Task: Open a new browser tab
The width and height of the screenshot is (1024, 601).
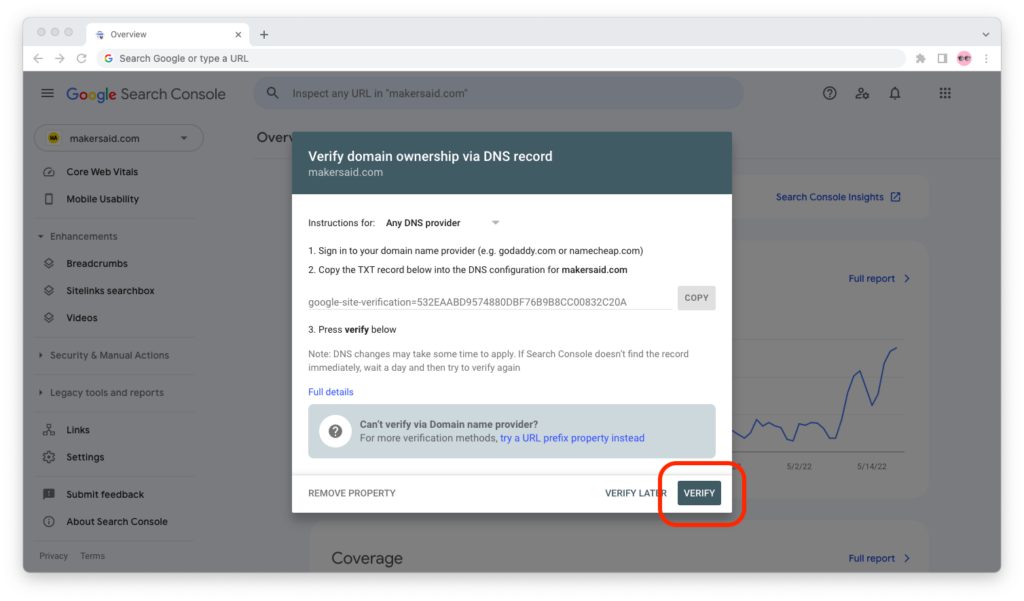Action: click(264, 34)
